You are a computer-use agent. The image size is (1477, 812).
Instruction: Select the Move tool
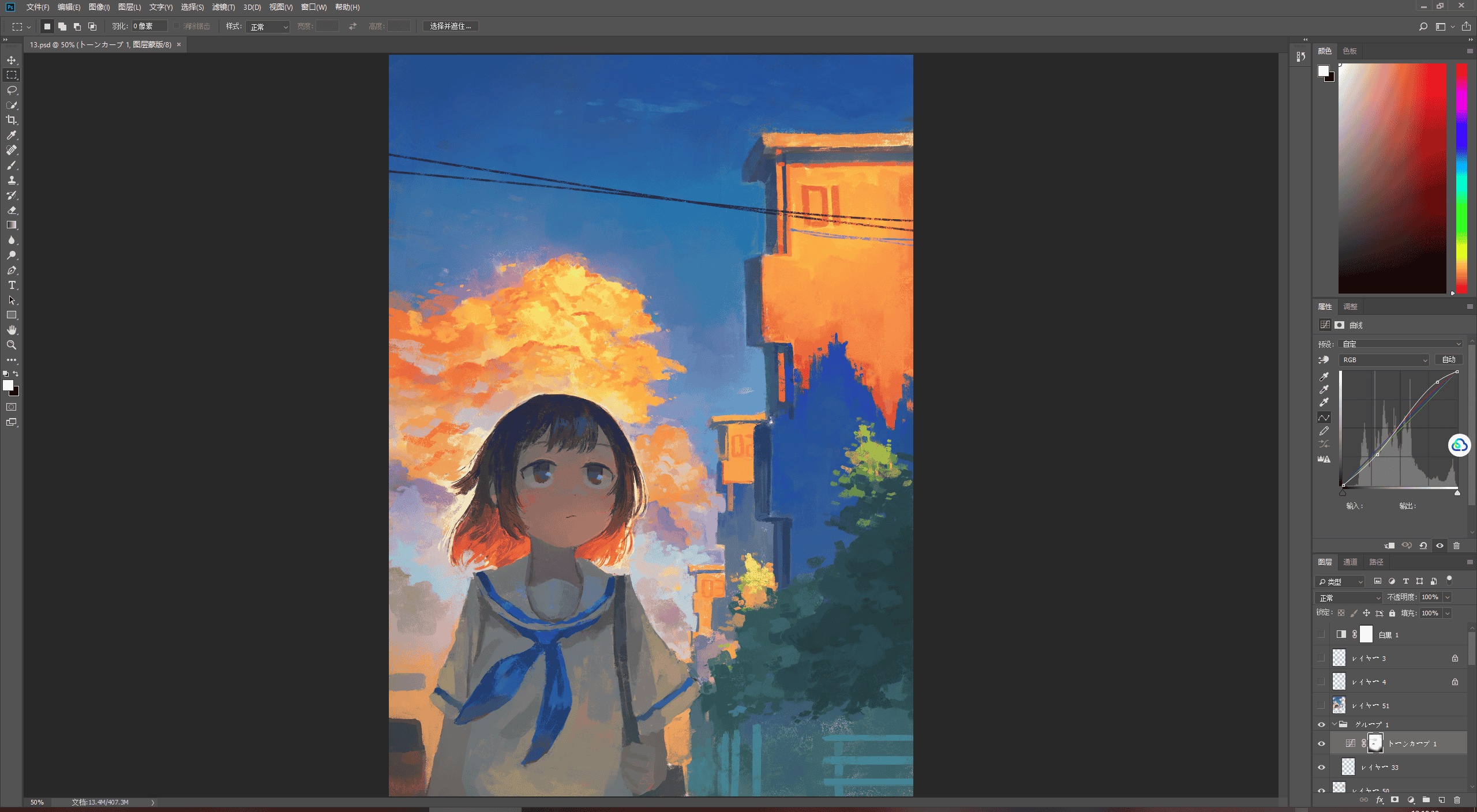click(x=12, y=60)
